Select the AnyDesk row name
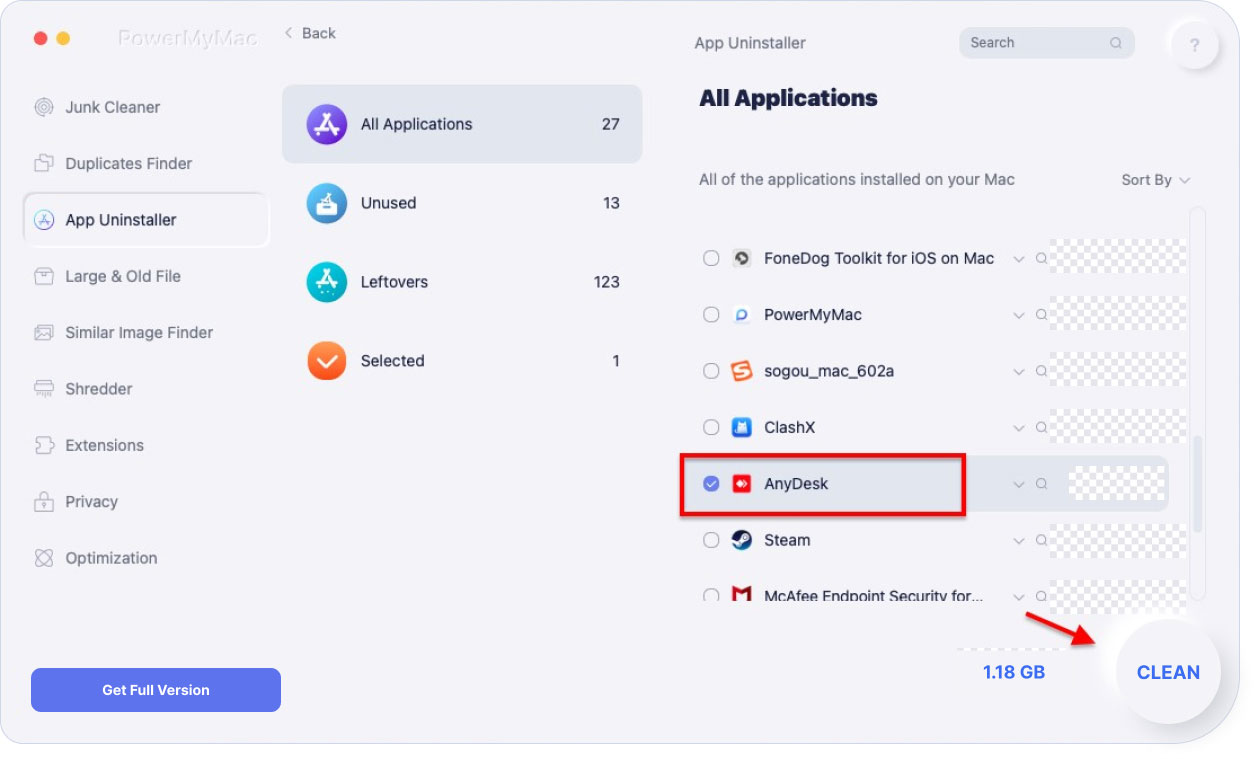Image resolution: width=1256 pixels, height=759 pixels. (797, 484)
